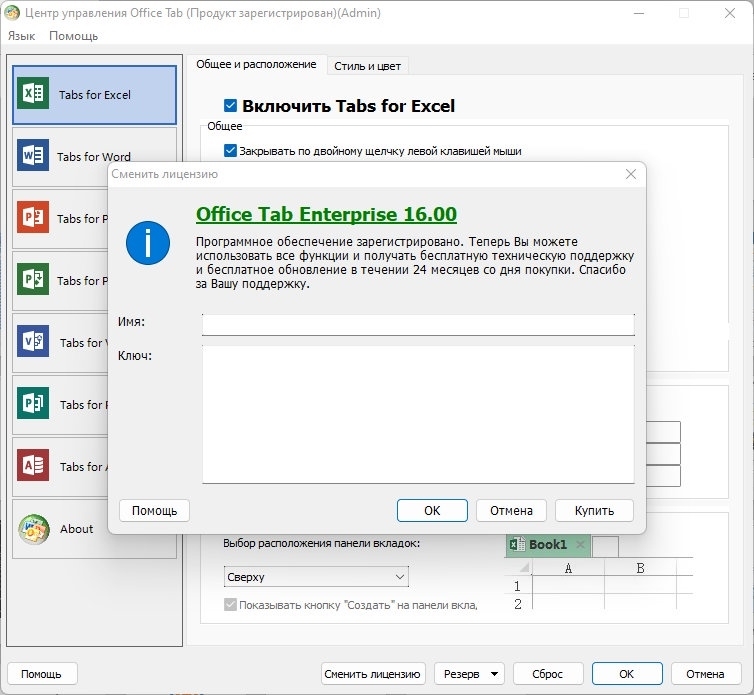Image resolution: width=754 pixels, height=695 pixels.
Task: Click the Book1 preview tab
Action: 548,545
